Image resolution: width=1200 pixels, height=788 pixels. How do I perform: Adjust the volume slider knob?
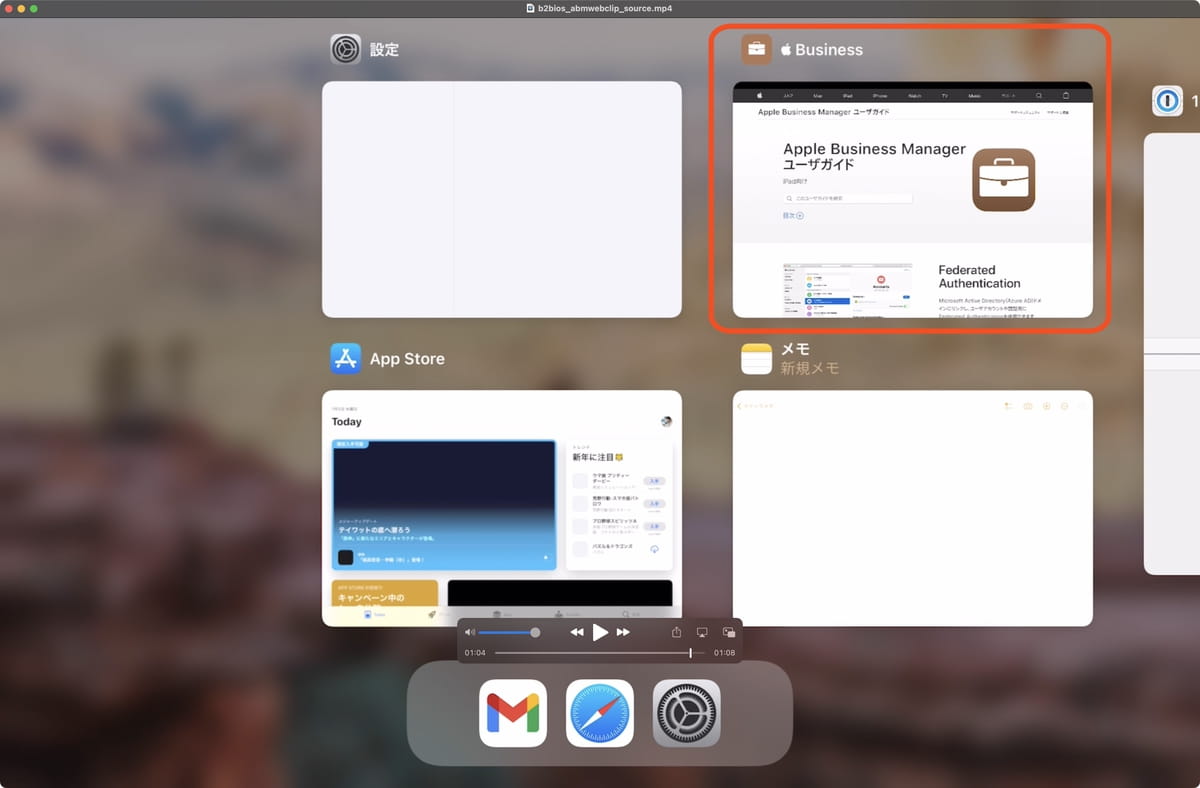coord(535,632)
